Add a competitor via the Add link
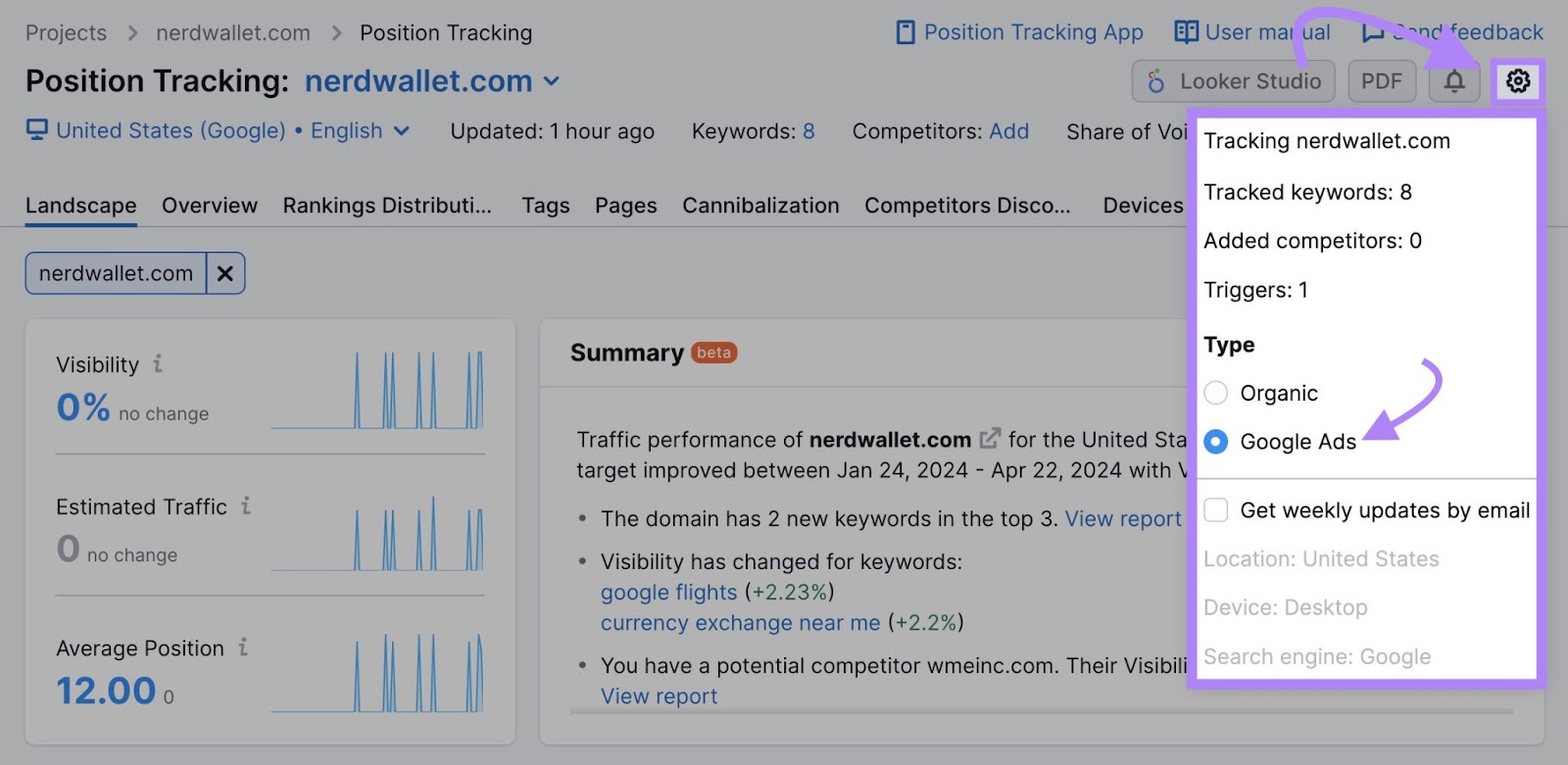Screen dimensions: 1568x765 [1011, 130]
